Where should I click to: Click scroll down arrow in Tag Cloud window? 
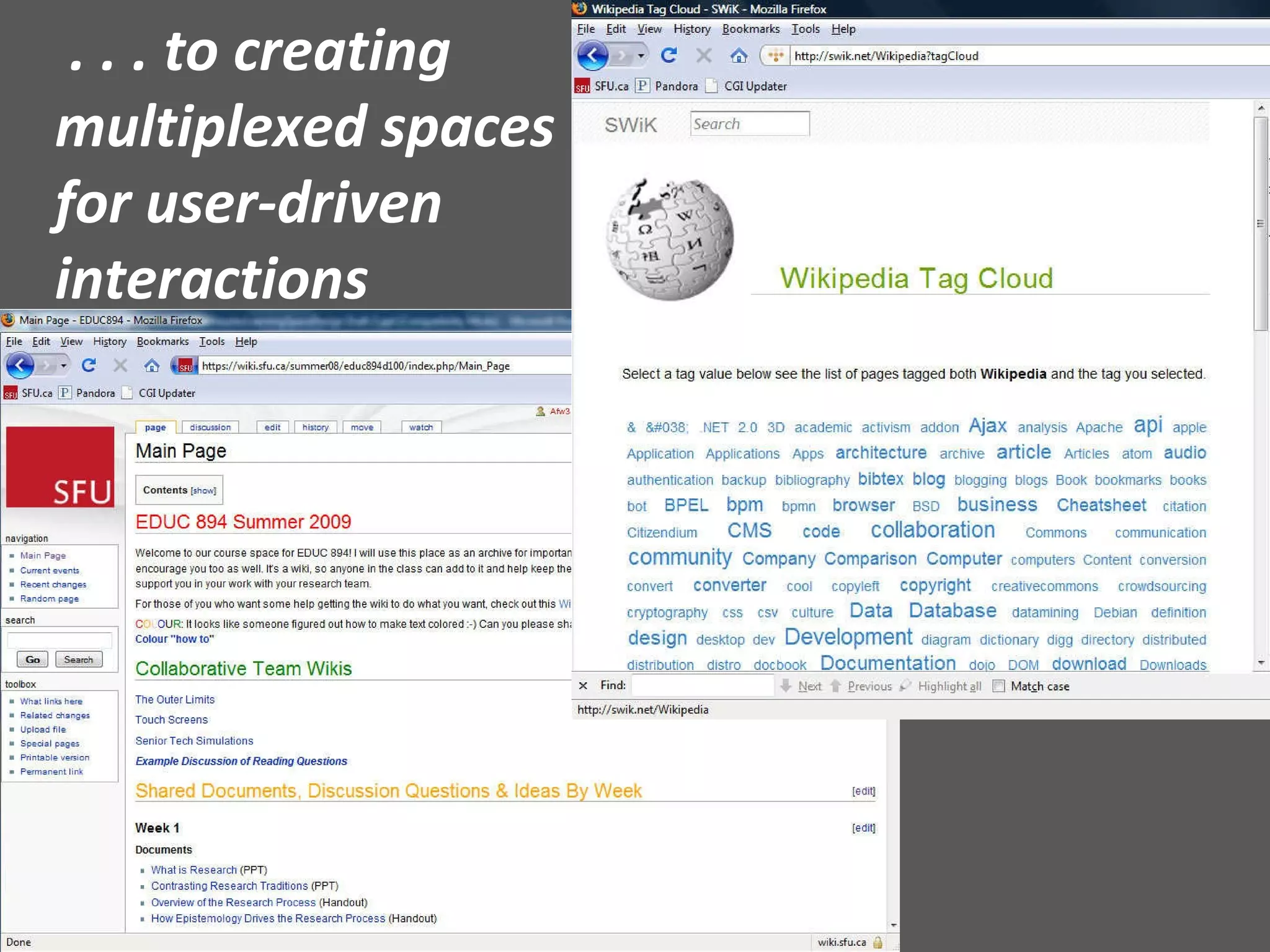[x=1261, y=663]
